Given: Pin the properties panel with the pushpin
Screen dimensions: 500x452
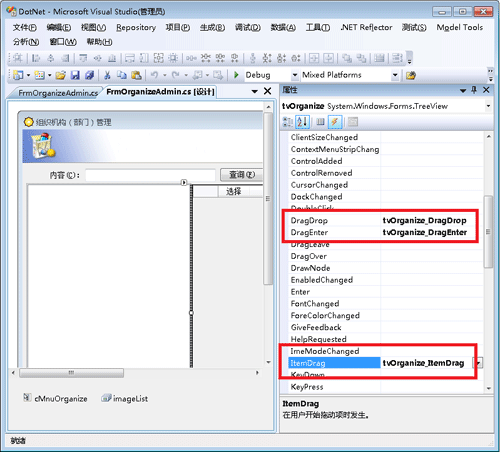Looking at the screenshot, I should click(x=474, y=90).
